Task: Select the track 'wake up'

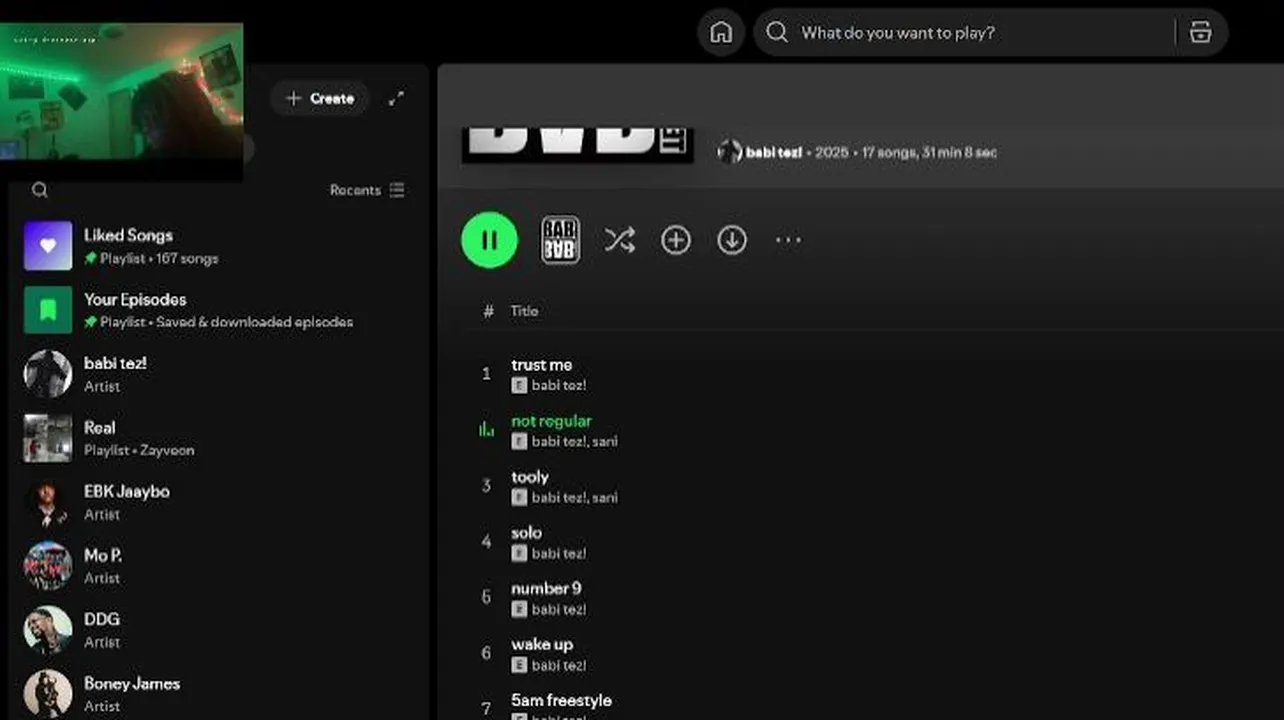Action: (542, 645)
